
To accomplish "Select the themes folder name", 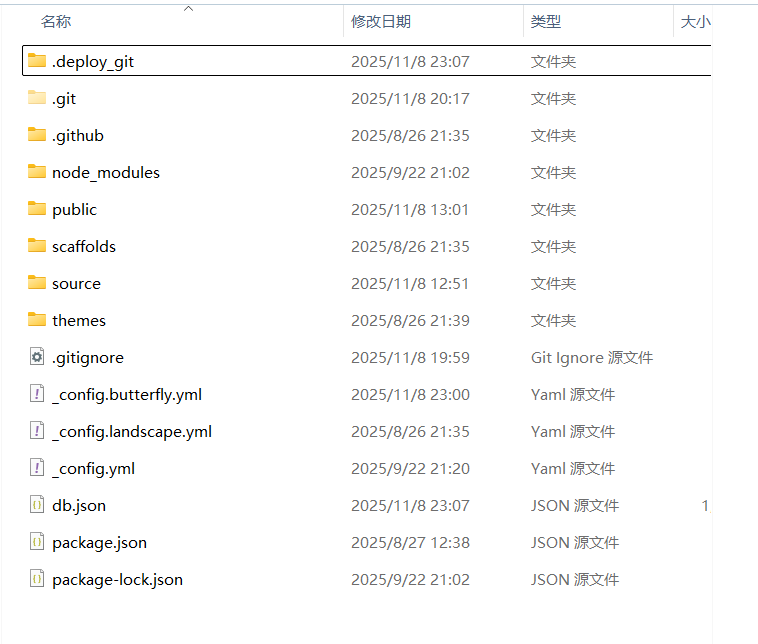I will 79,321.
